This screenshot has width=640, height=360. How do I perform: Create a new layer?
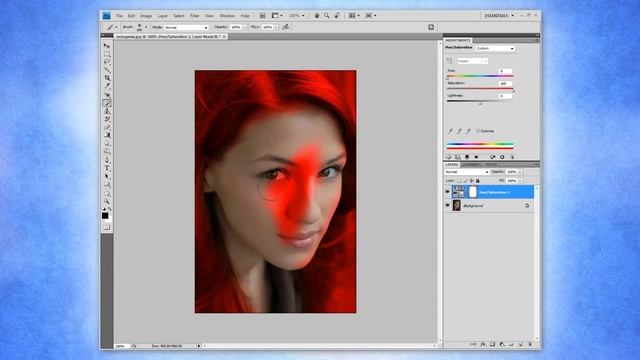(521, 344)
